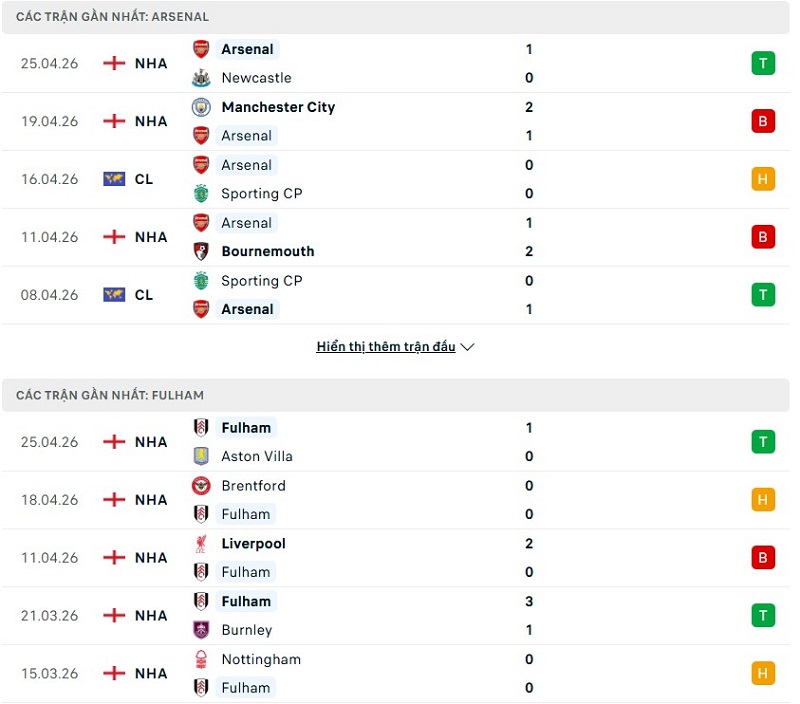This screenshot has height=704, width=800.
Task: Open the 'Hiển thị thêm trận đấu' link
Action: pos(386,346)
